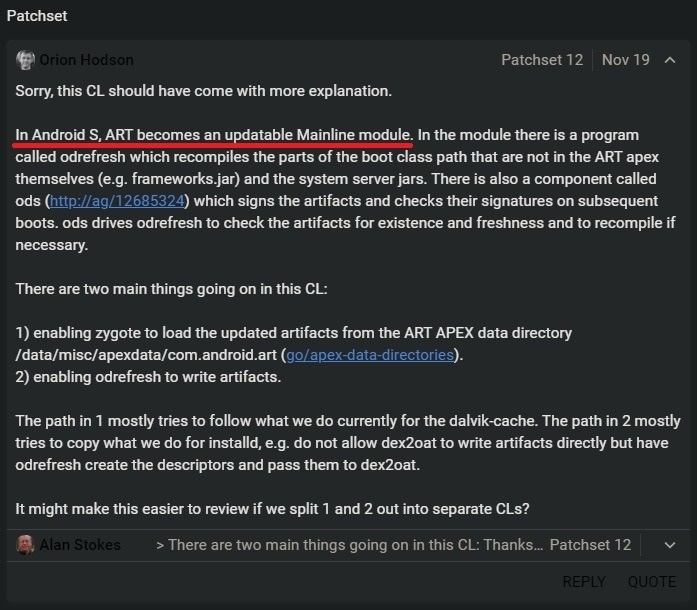Viewport: 697px width, 610px height.
Task: Click the "Sorry, this CL" opening line
Action: 203,91
